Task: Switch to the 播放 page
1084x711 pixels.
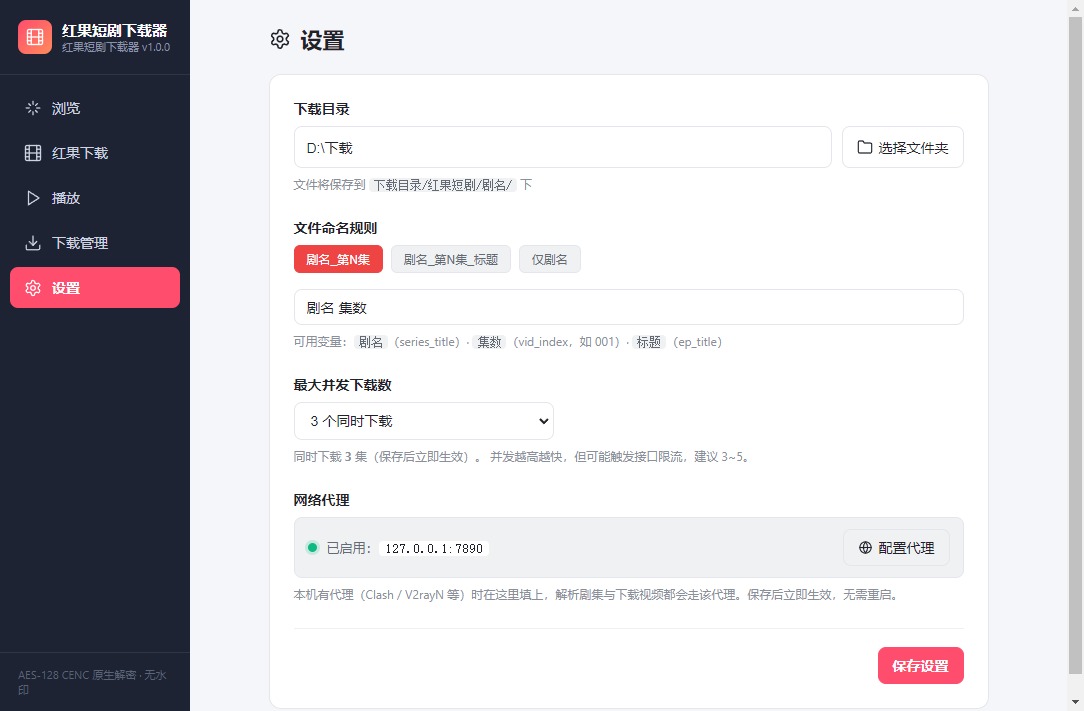Action: [95, 198]
